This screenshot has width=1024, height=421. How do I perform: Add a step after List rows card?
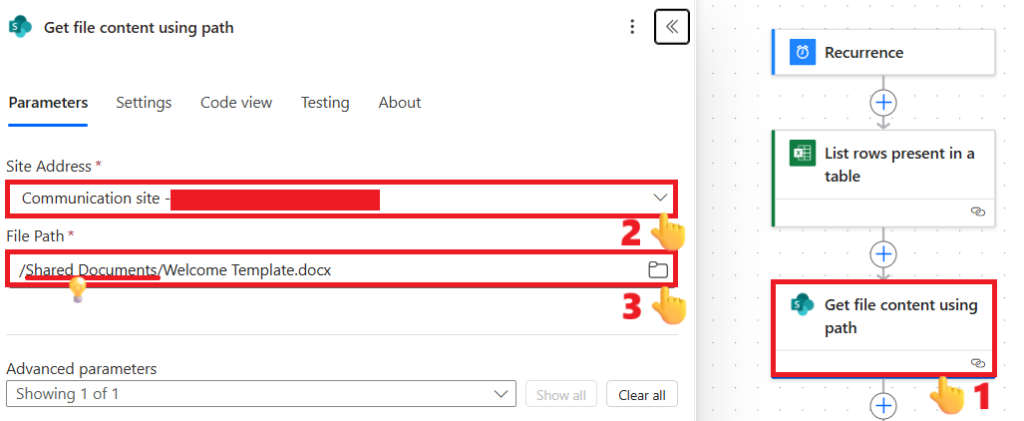[x=884, y=254]
